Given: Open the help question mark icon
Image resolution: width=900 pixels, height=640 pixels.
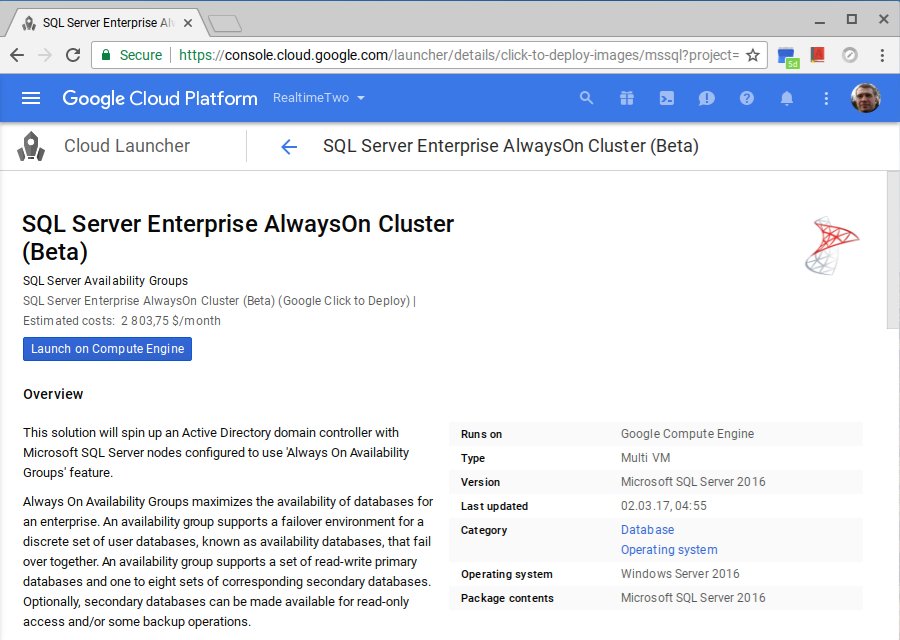Looking at the screenshot, I should pos(747,98).
